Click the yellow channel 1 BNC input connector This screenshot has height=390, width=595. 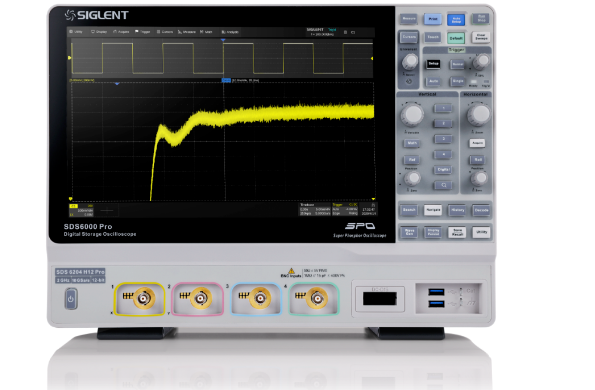(143, 299)
